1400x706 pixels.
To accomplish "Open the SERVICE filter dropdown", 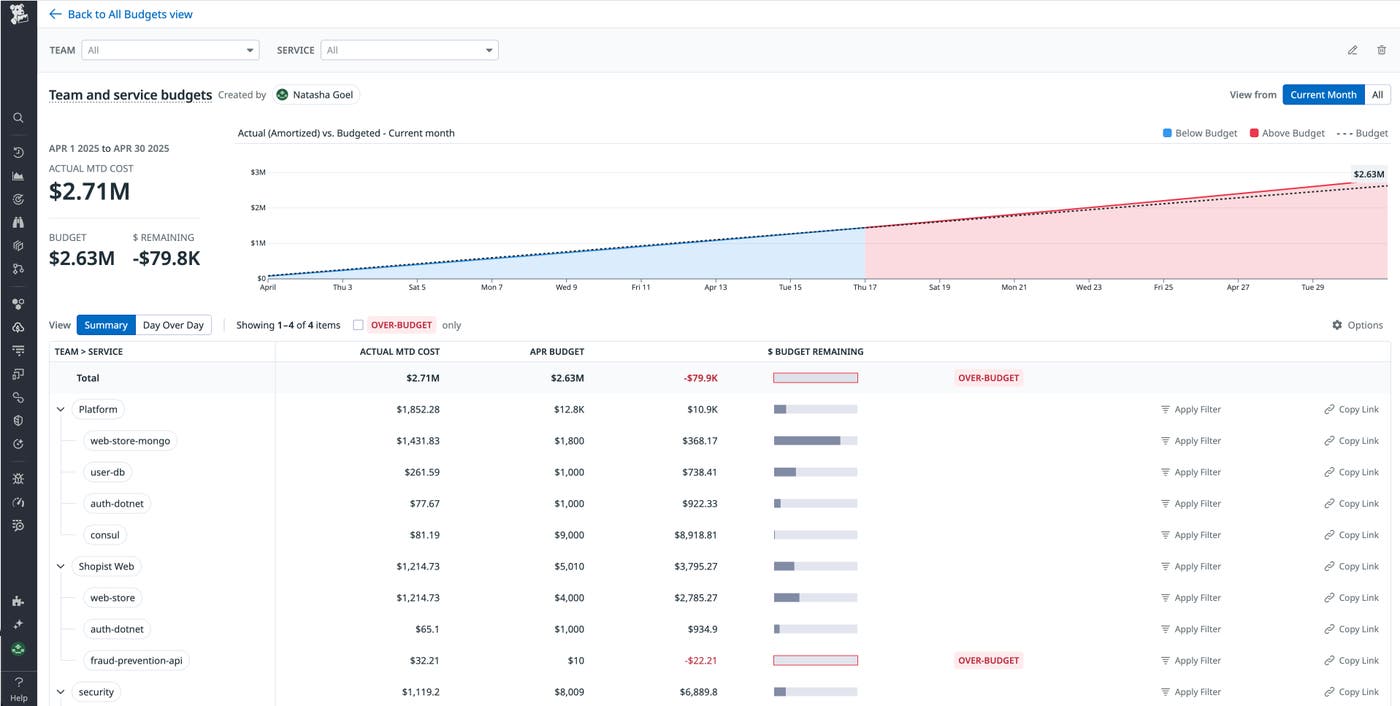I will 409,50.
